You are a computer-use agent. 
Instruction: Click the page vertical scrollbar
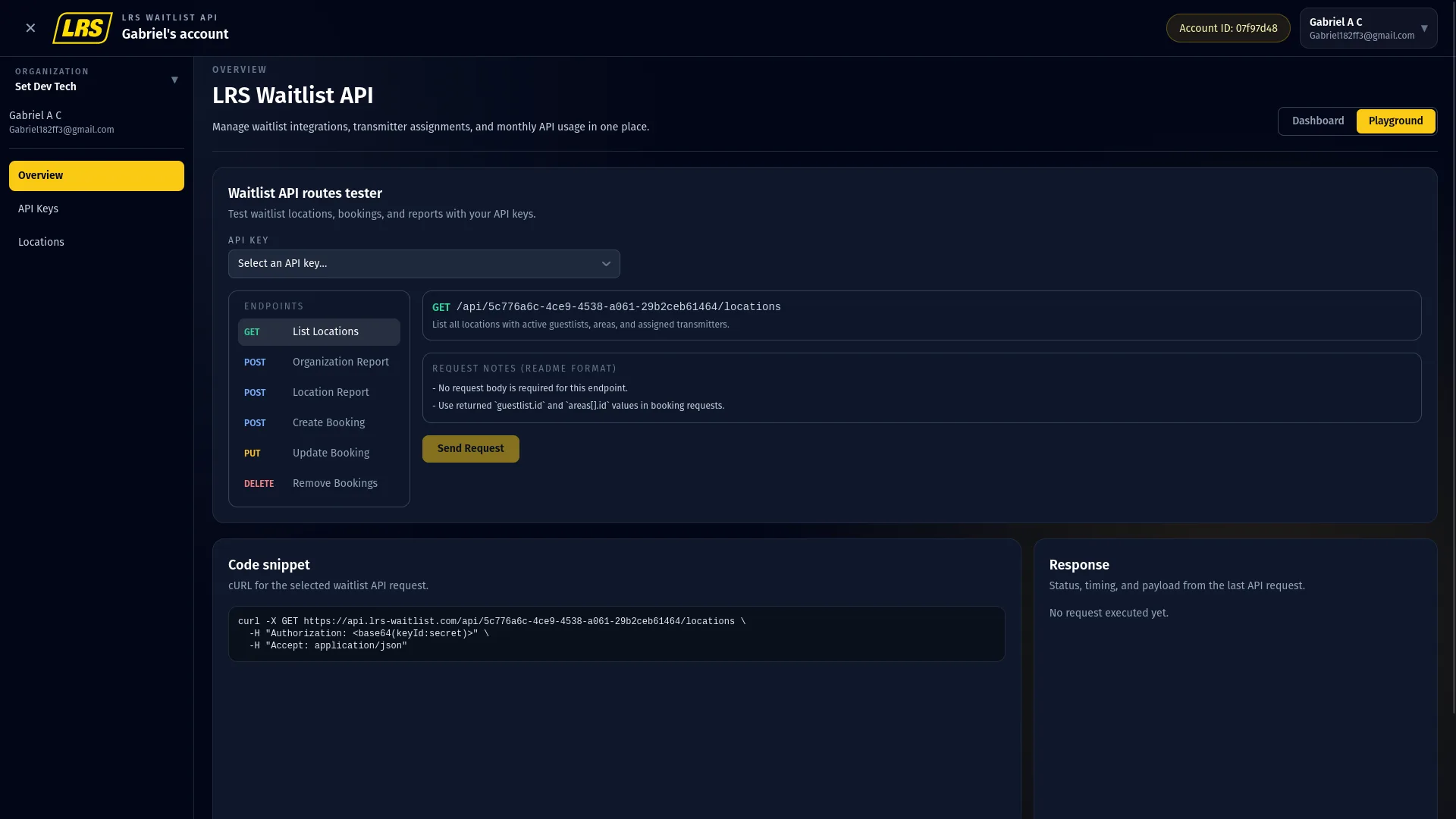click(1453, 356)
